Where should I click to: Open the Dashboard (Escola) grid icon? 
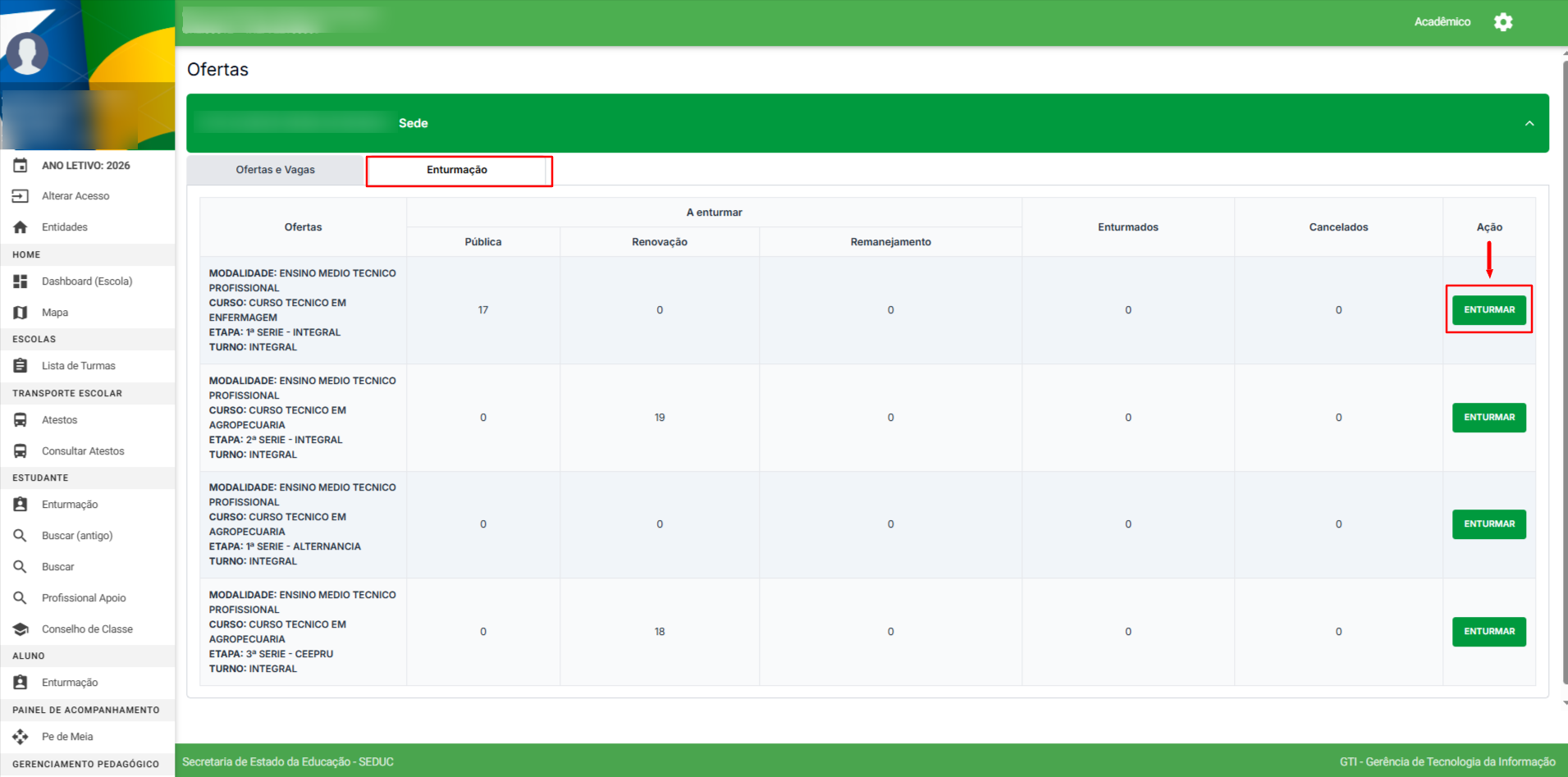tap(21, 281)
